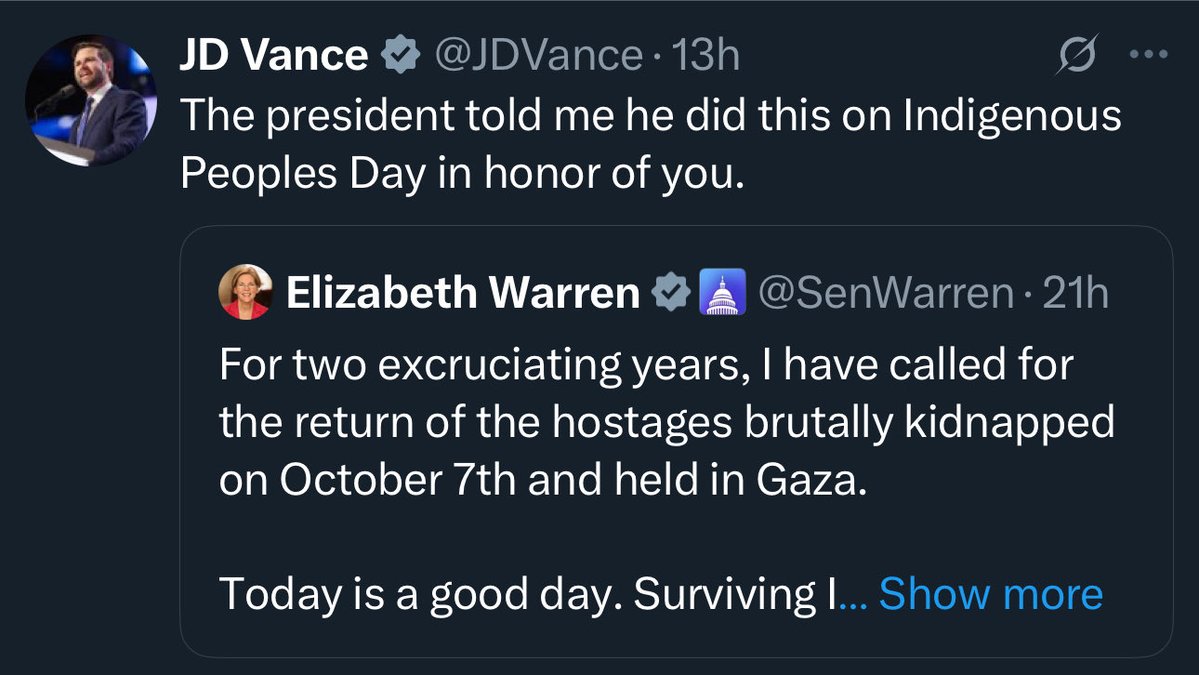
Task: Open the @SenWarren handle link
Action: [886, 293]
